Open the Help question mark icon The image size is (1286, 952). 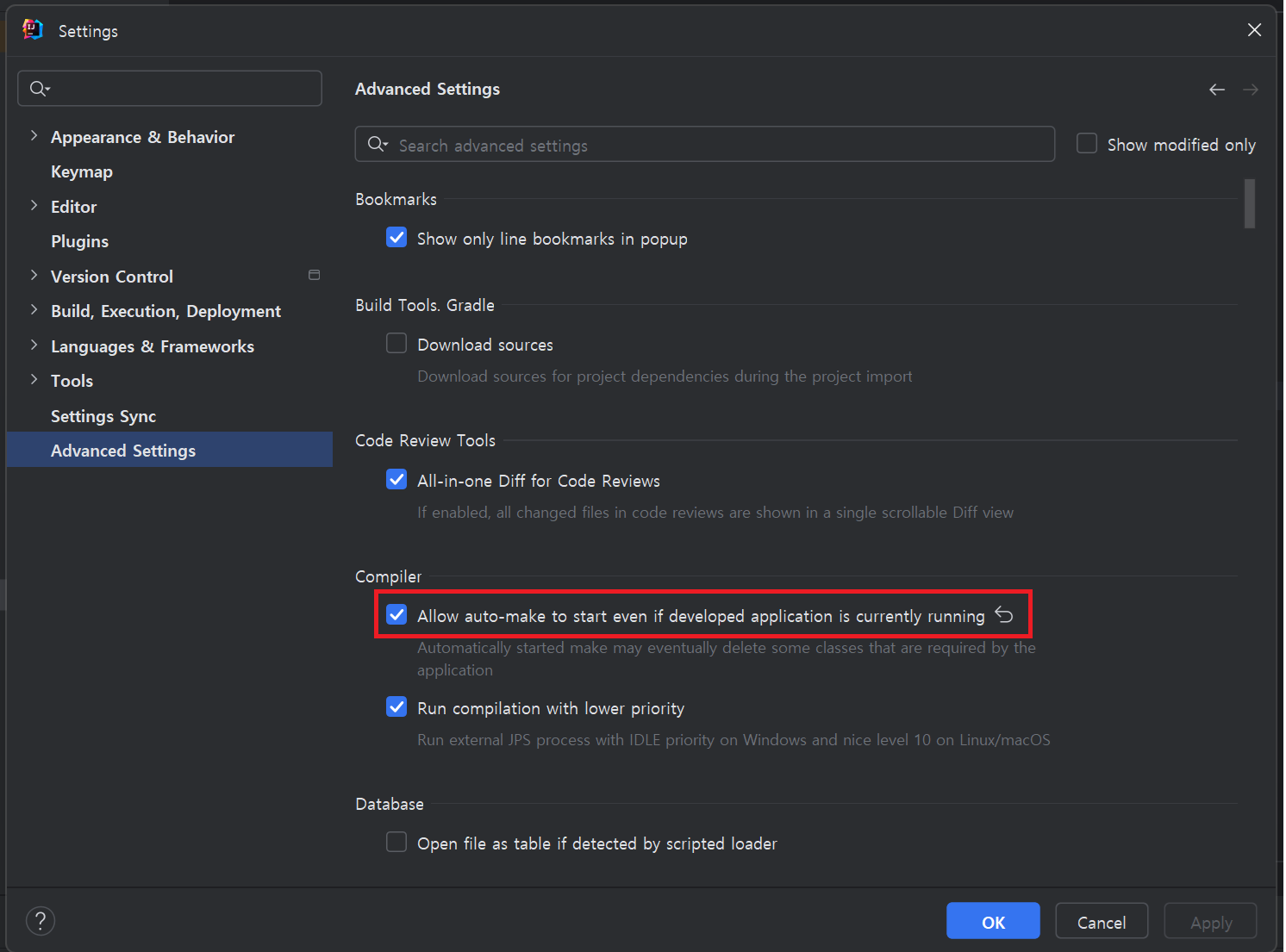pos(40,920)
